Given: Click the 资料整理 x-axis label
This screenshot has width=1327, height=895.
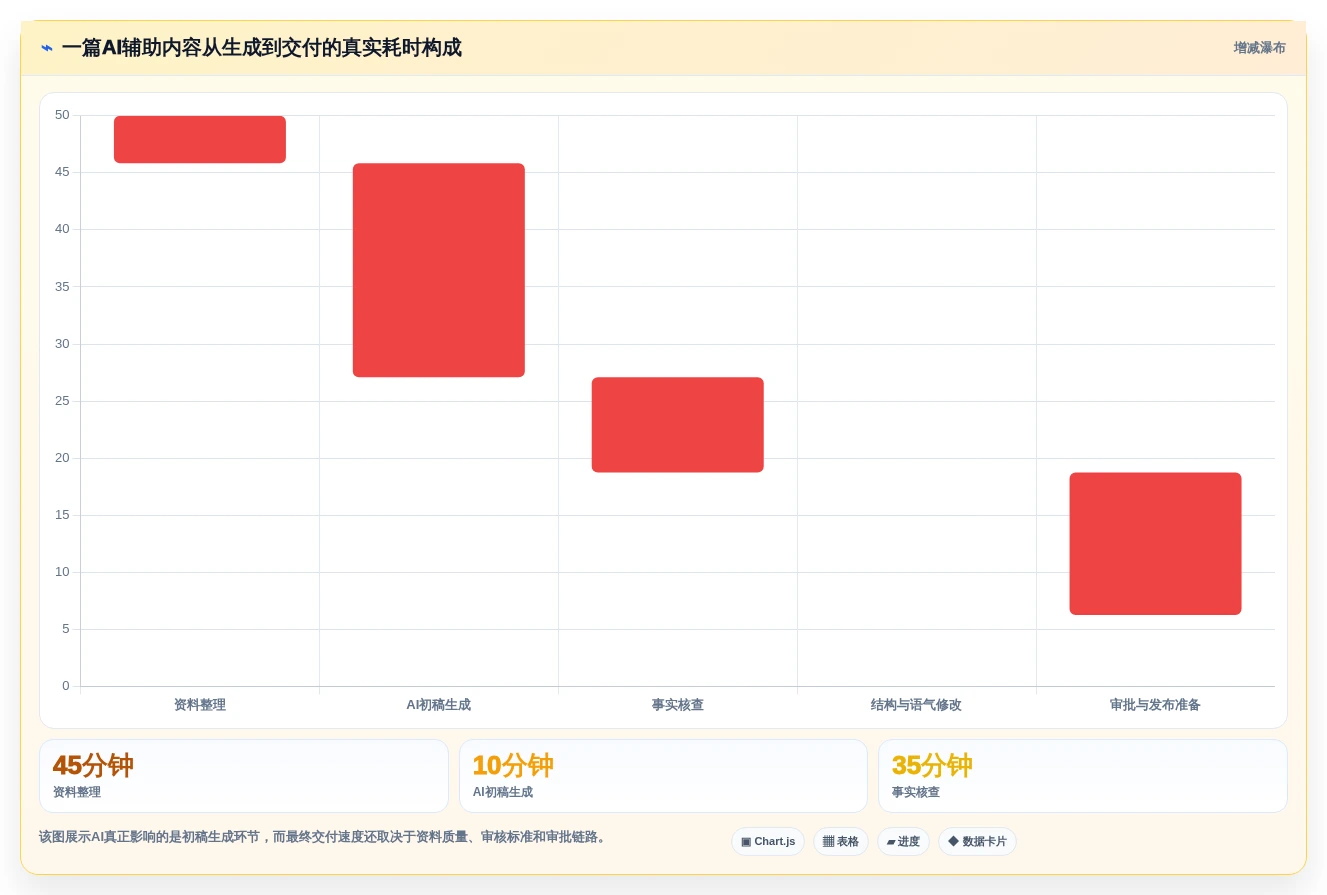Looking at the screenshot, I should (x=200, y=705).
